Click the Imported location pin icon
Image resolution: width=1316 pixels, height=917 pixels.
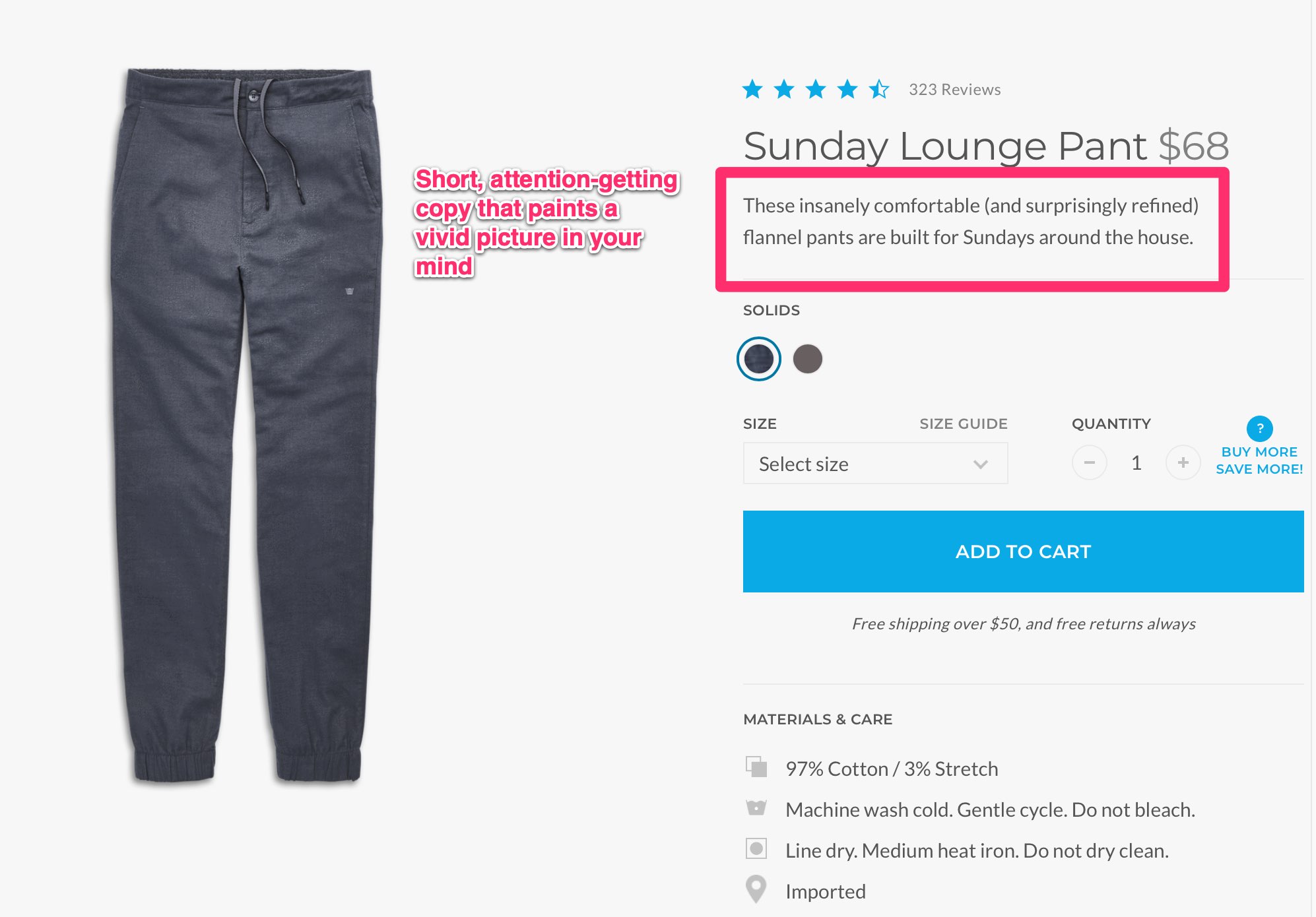coord(756,889)
